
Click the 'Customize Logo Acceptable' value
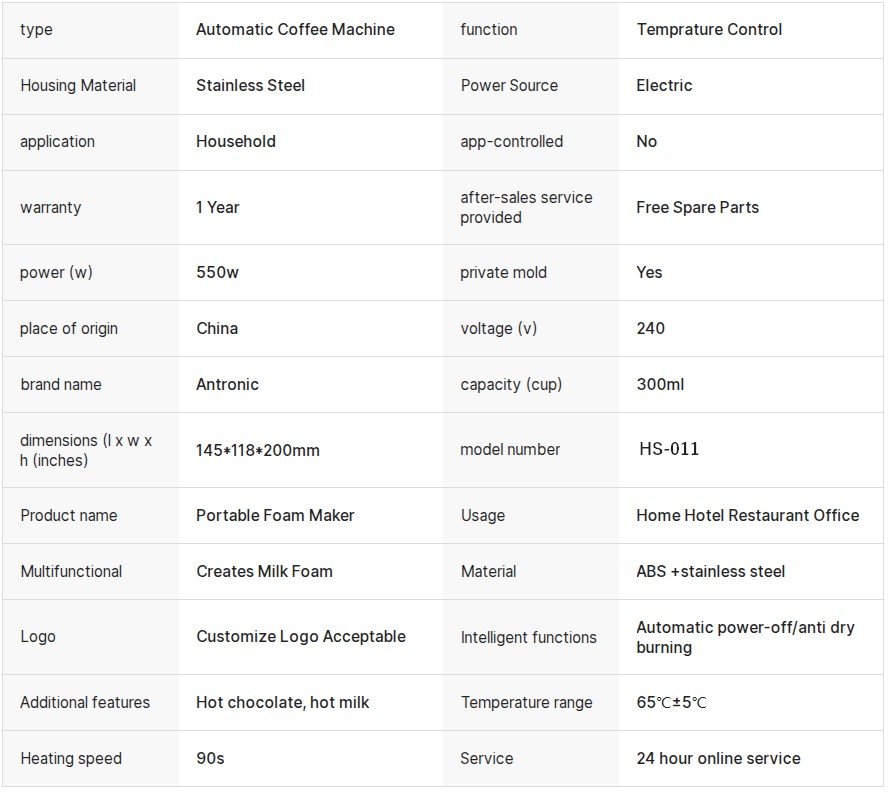point(301,637)
